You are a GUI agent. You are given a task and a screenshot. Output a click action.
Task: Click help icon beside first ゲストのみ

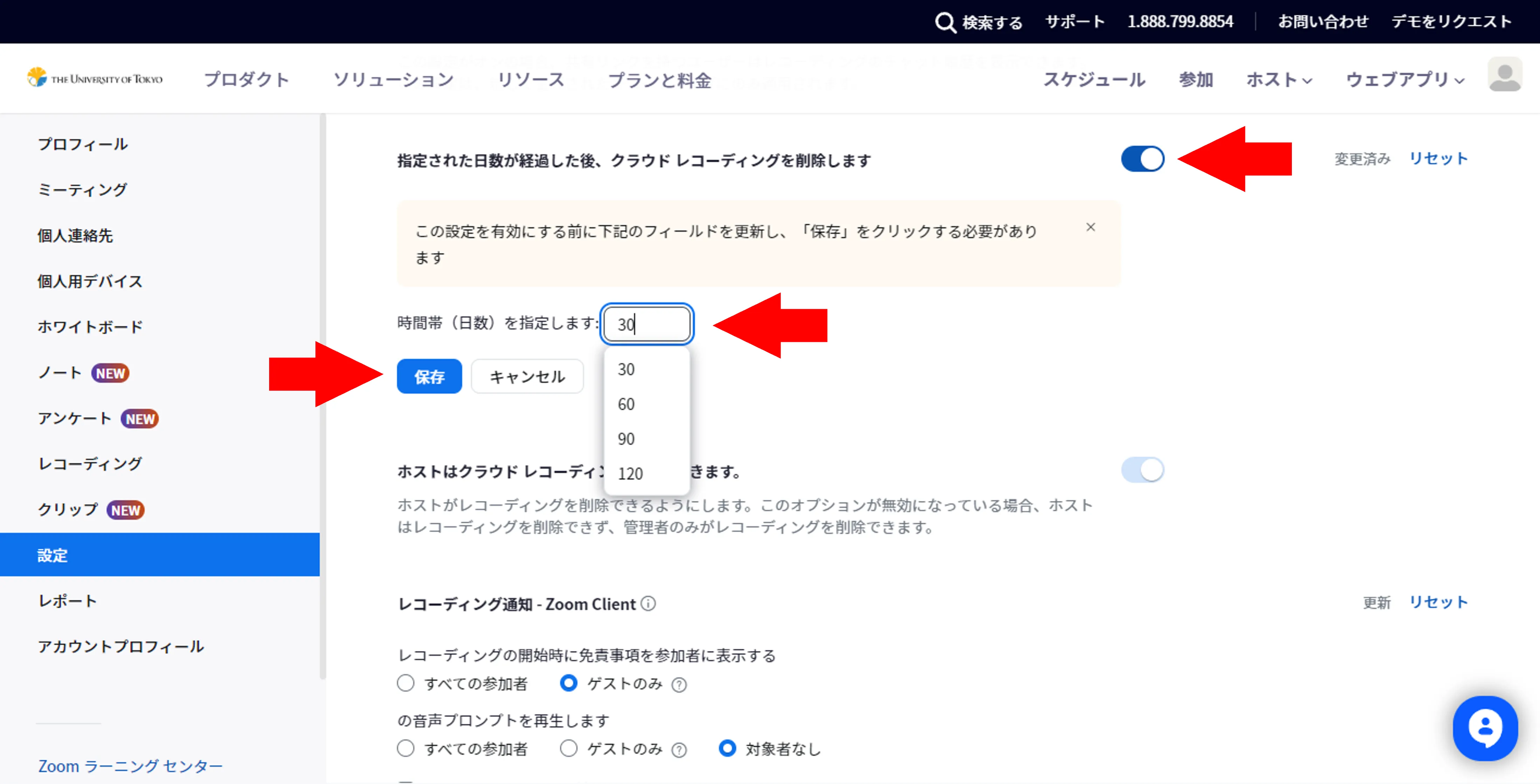point(679,685)
